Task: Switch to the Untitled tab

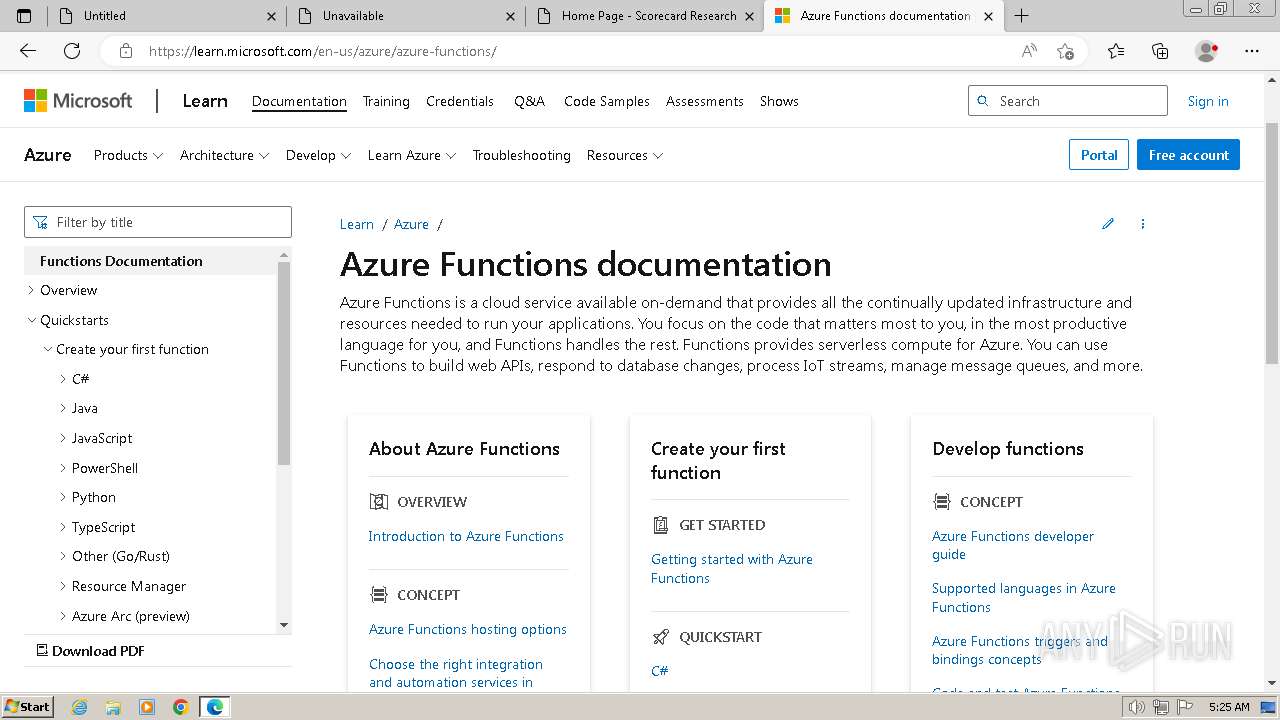Action: pyautogui.click(x=167, y=16)
